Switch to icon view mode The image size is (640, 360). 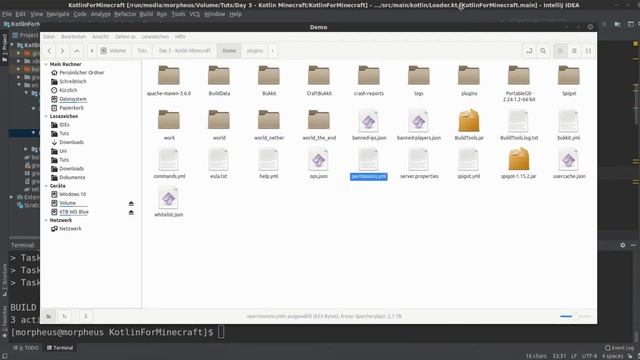pos(560,51)
